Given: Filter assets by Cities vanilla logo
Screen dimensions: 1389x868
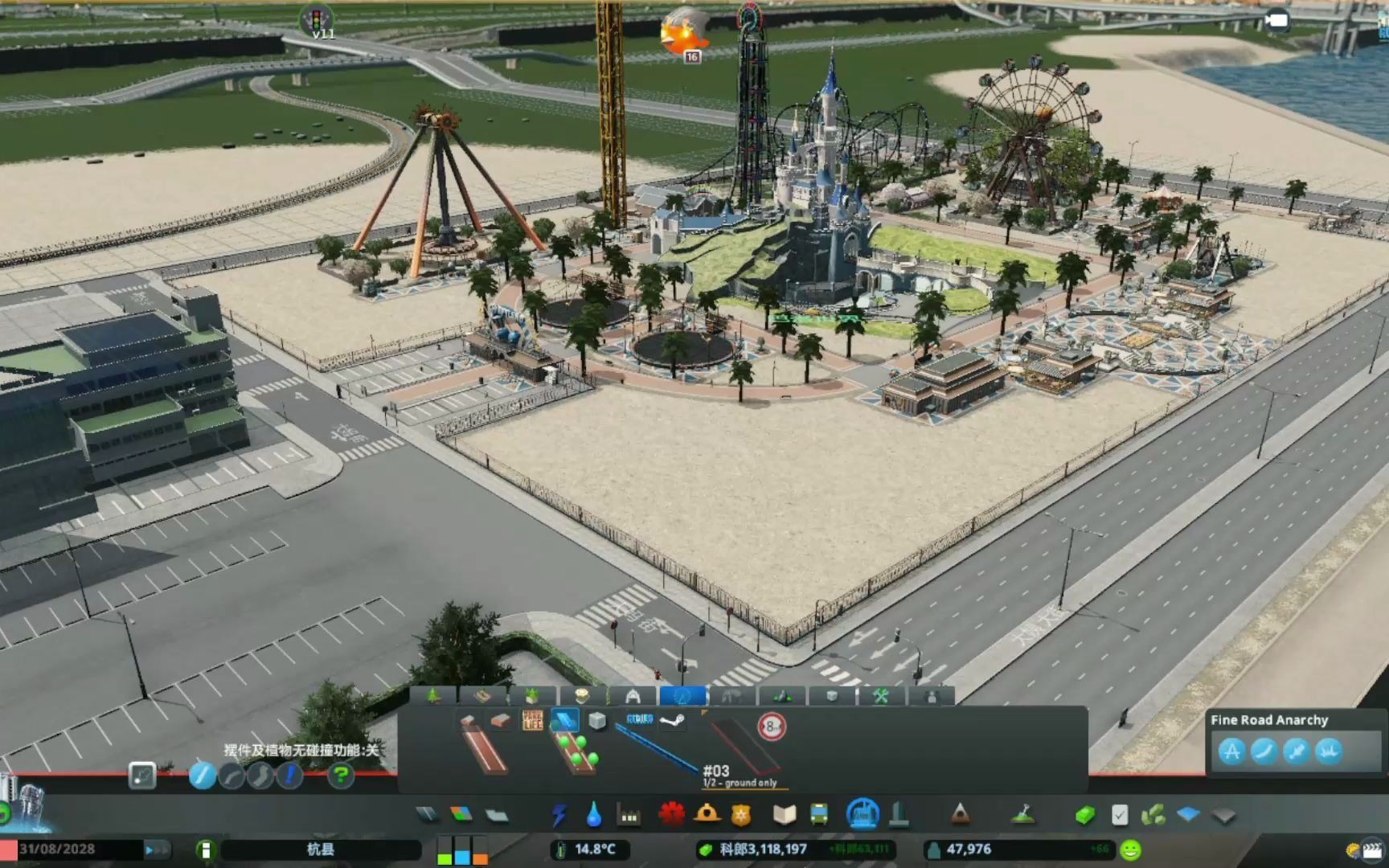Looking at the screenshot, I should click(x=640, y=719).
